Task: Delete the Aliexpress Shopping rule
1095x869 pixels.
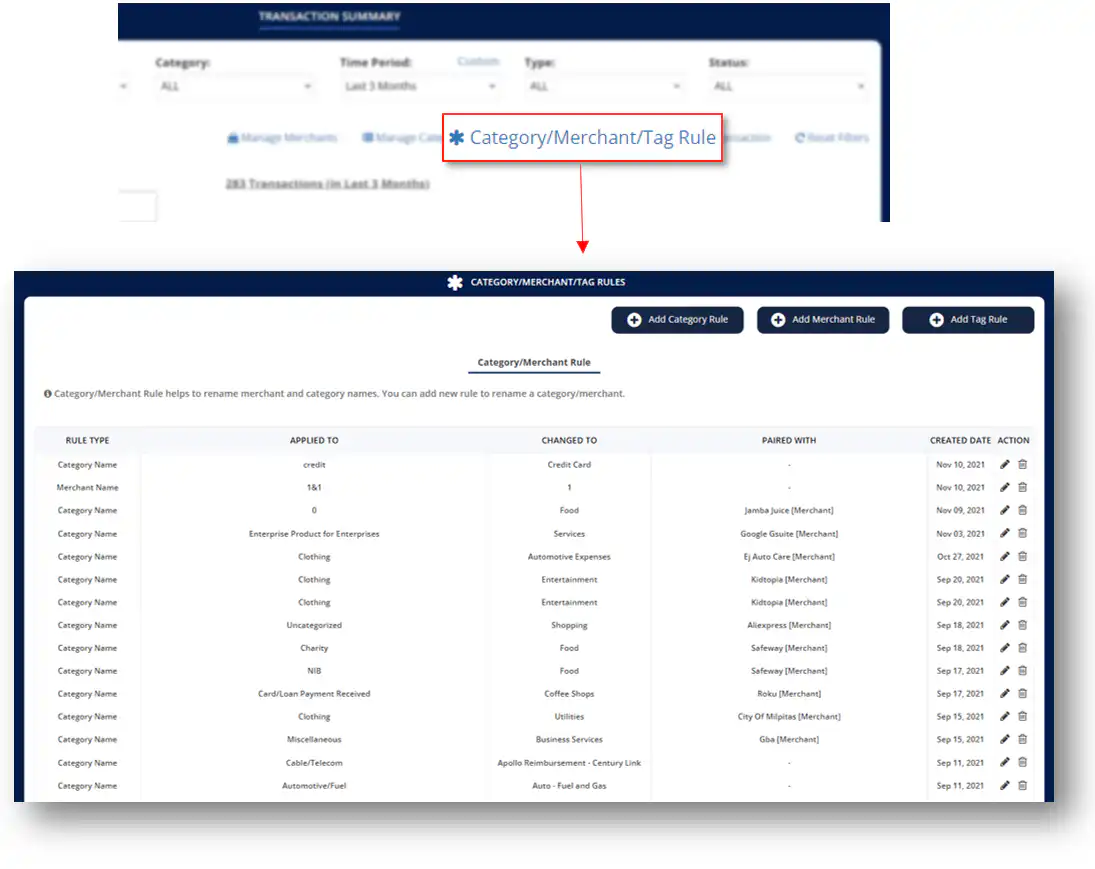Action: [1022, 625]
